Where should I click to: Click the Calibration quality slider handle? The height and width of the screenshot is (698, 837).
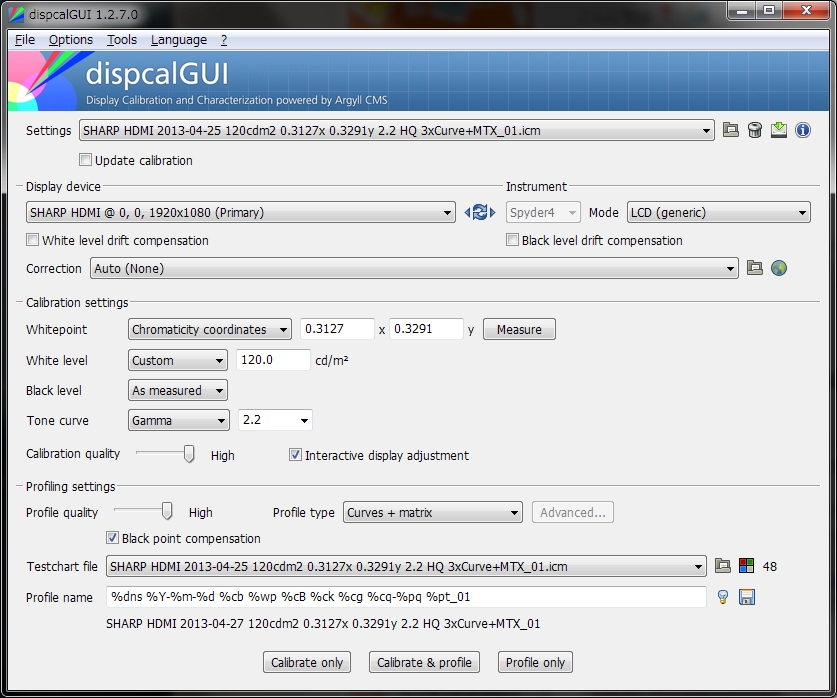pyautogui.click(x=188, y=454)
